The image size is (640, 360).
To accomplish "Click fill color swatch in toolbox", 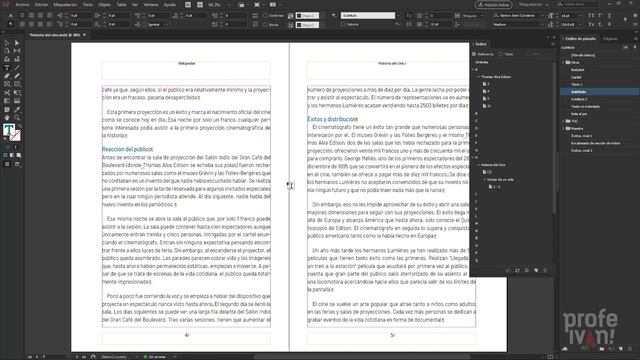I will point(8,130).
